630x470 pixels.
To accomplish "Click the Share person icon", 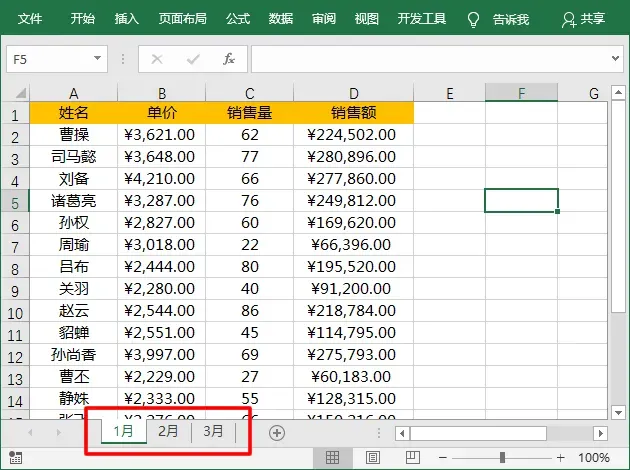I will [x=569, y=19].
